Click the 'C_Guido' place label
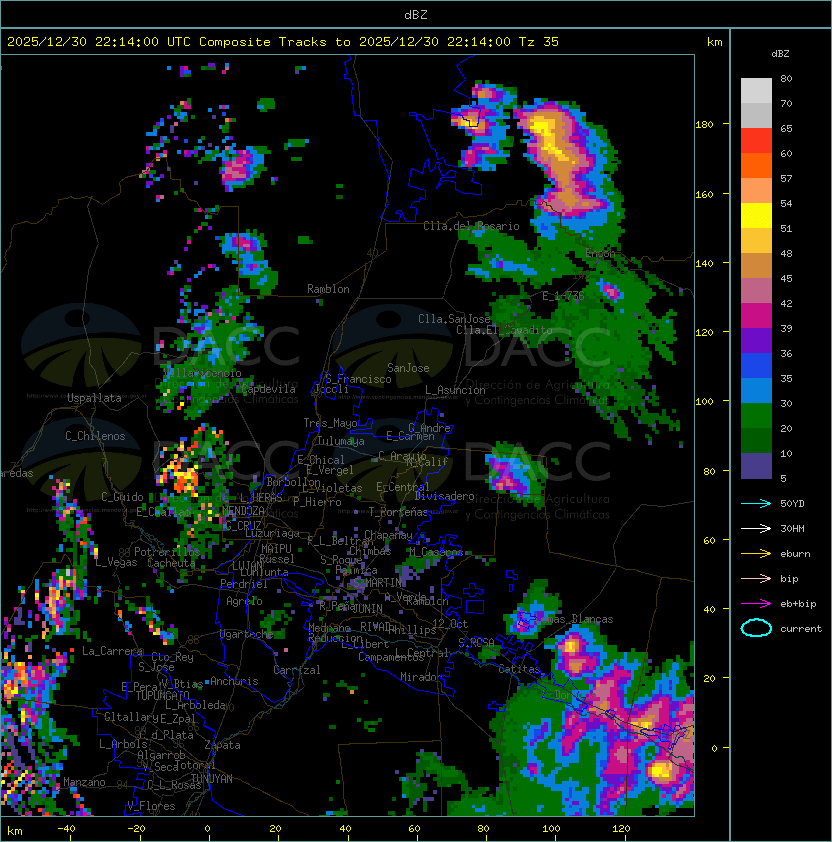This screenshot has width=832, height=842. coord(122,497)
